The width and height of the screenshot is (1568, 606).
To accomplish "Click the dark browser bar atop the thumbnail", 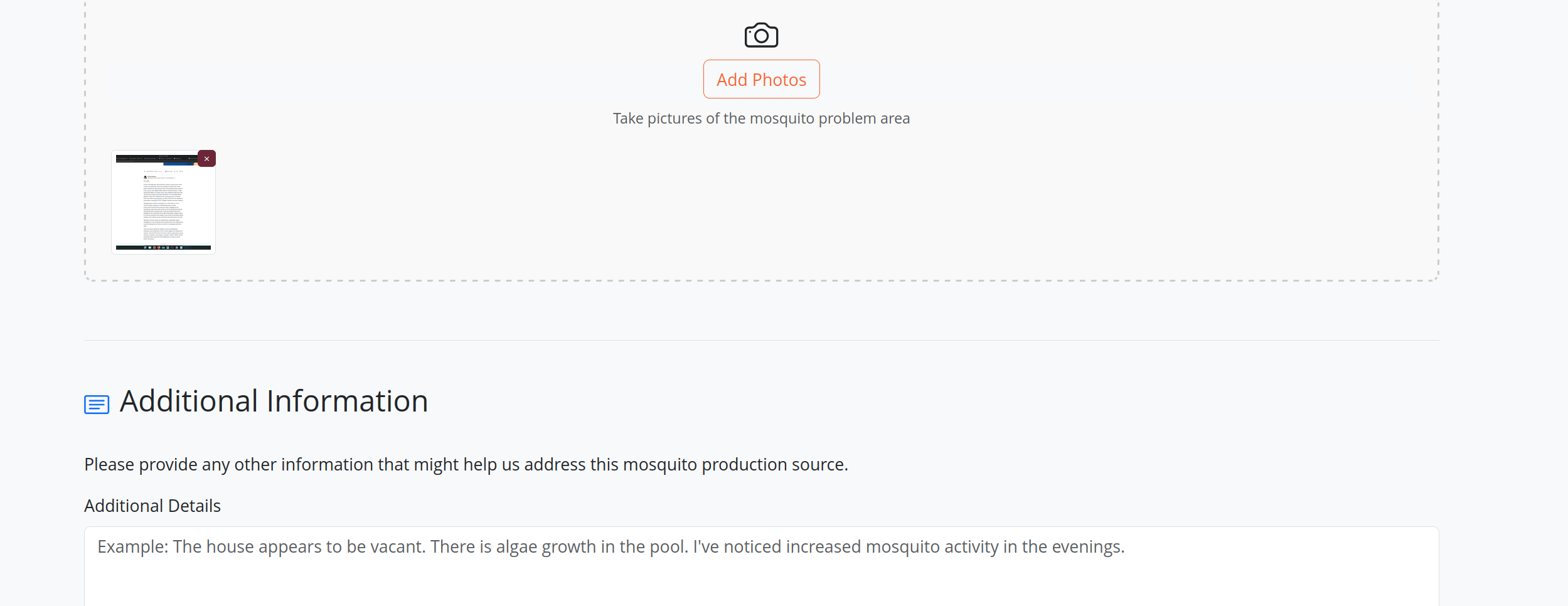I will click(157, 159).
